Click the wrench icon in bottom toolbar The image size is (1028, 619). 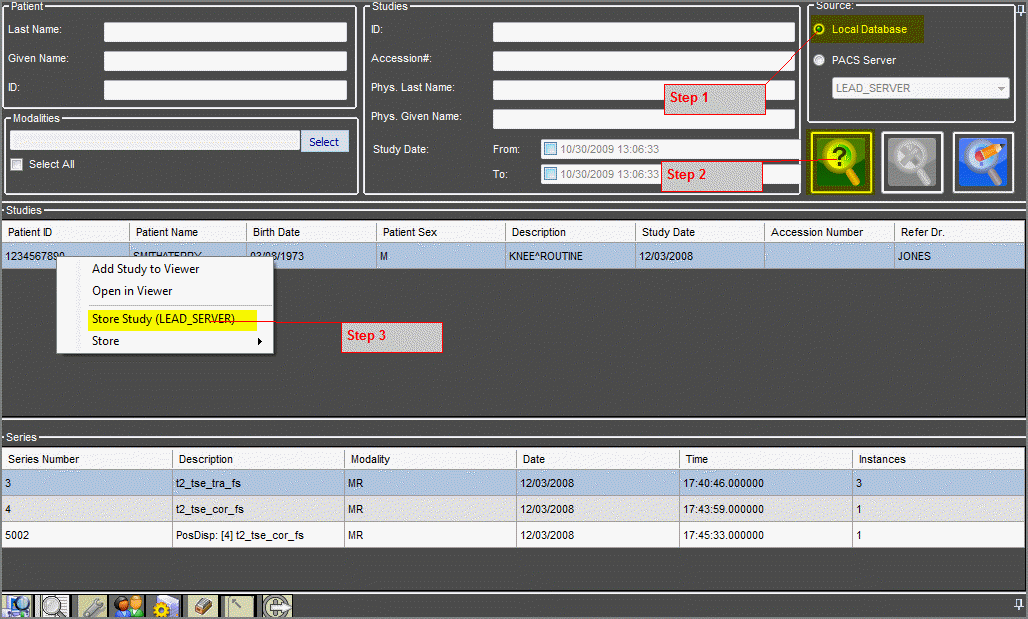tap(93, 606)
